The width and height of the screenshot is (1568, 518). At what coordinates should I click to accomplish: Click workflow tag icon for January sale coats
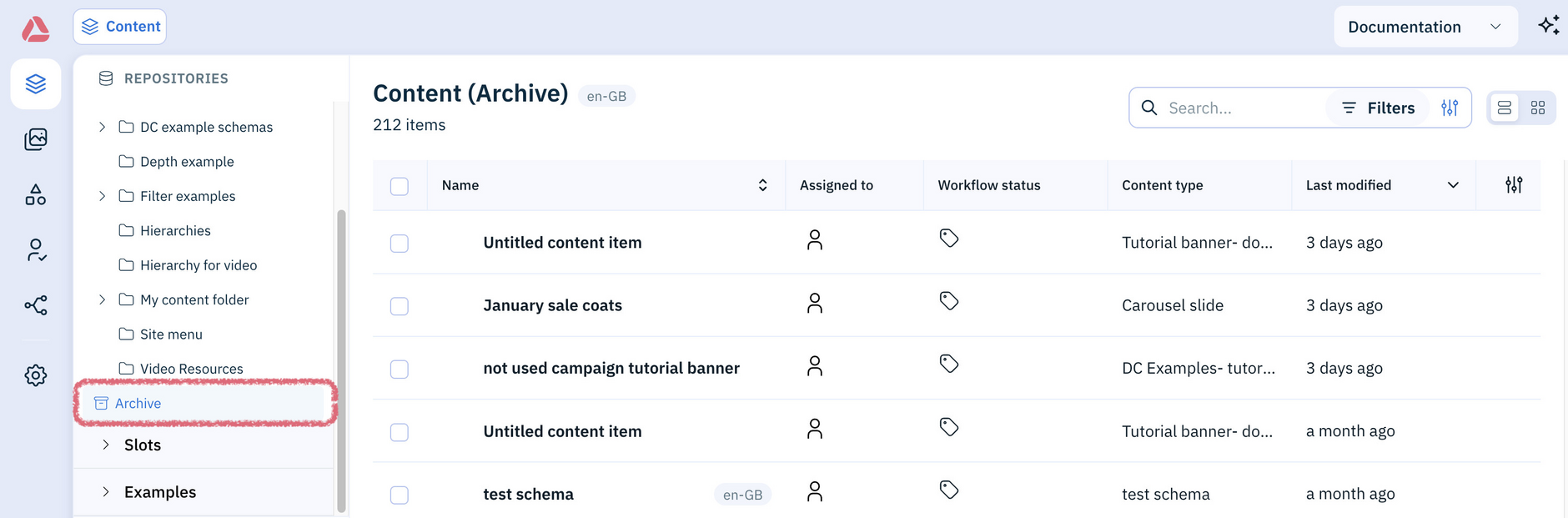pos(949,300)
